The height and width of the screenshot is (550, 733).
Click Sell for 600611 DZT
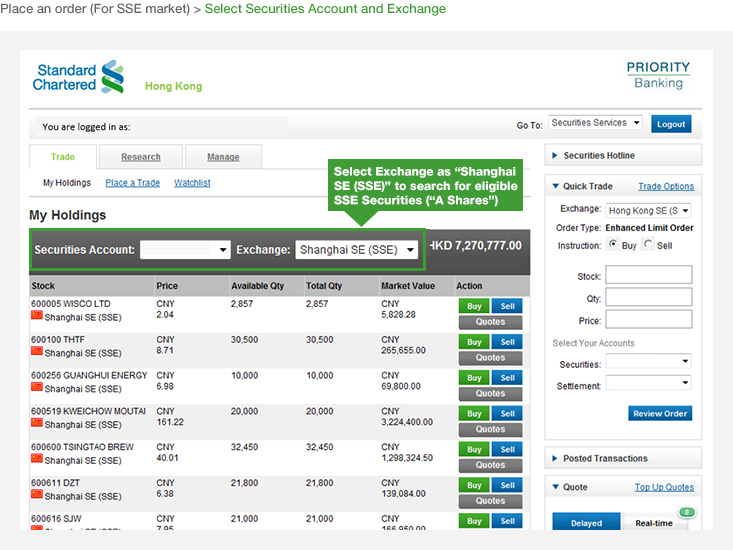(x=507, y=485)
